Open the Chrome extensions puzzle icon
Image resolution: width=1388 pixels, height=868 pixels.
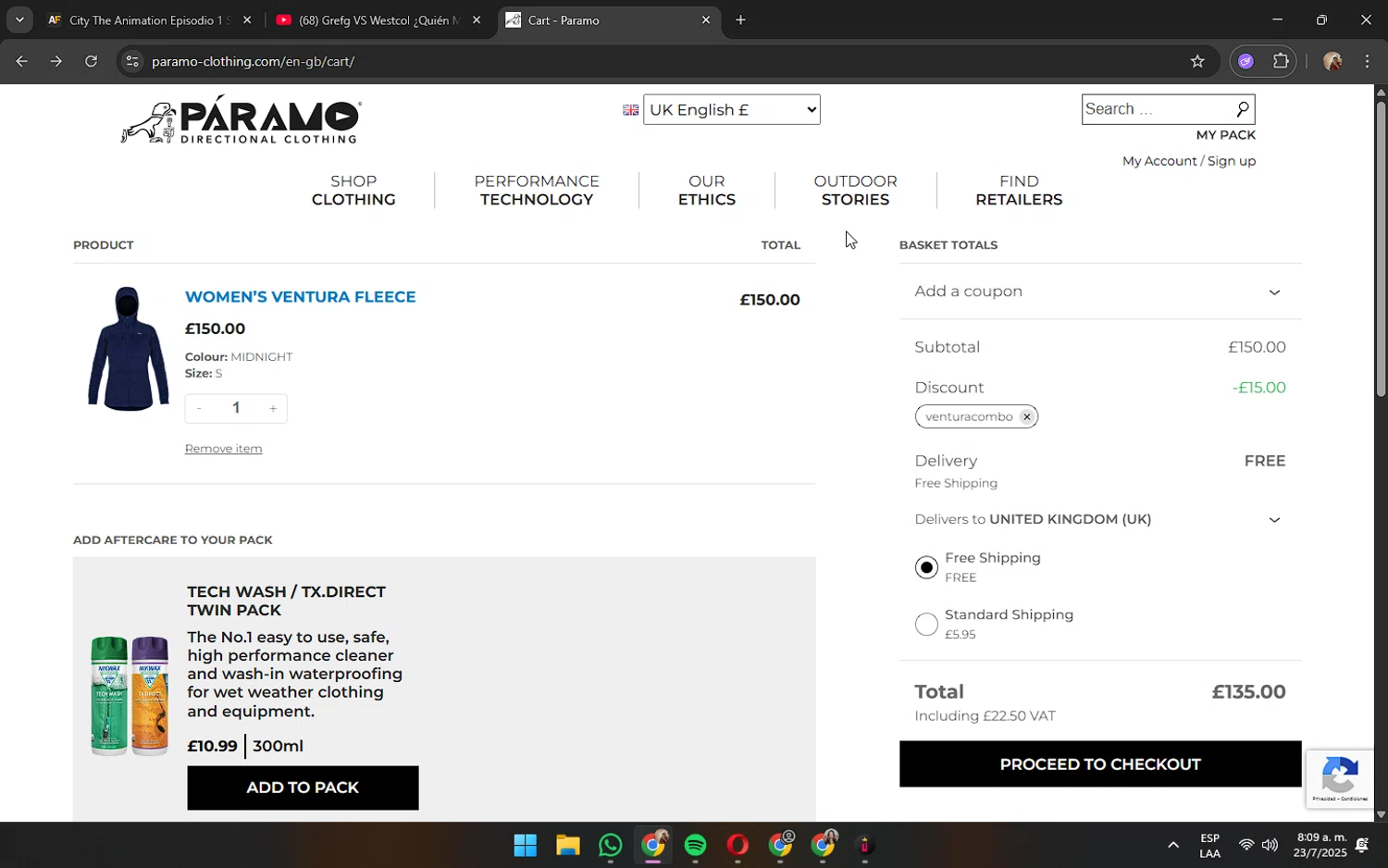click(1281, 61)
